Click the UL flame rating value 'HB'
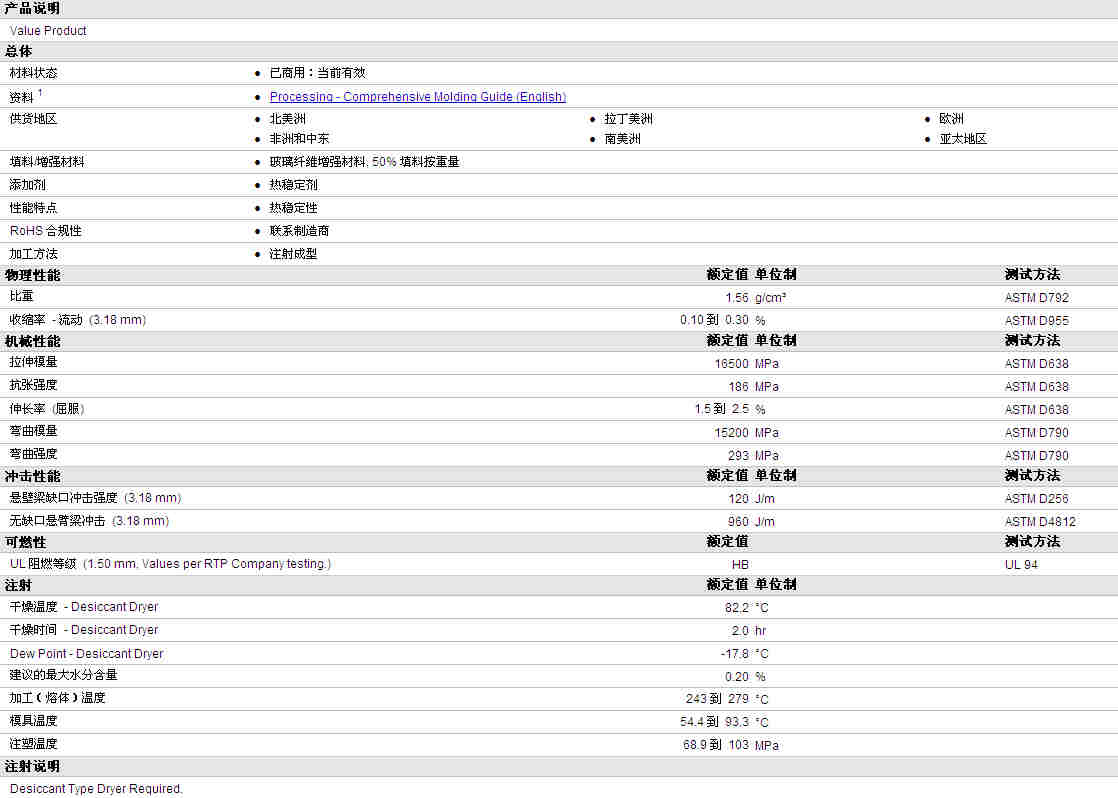Image resolution: width=1118 pixels, height=798 pixels. (x=740, y=565)
